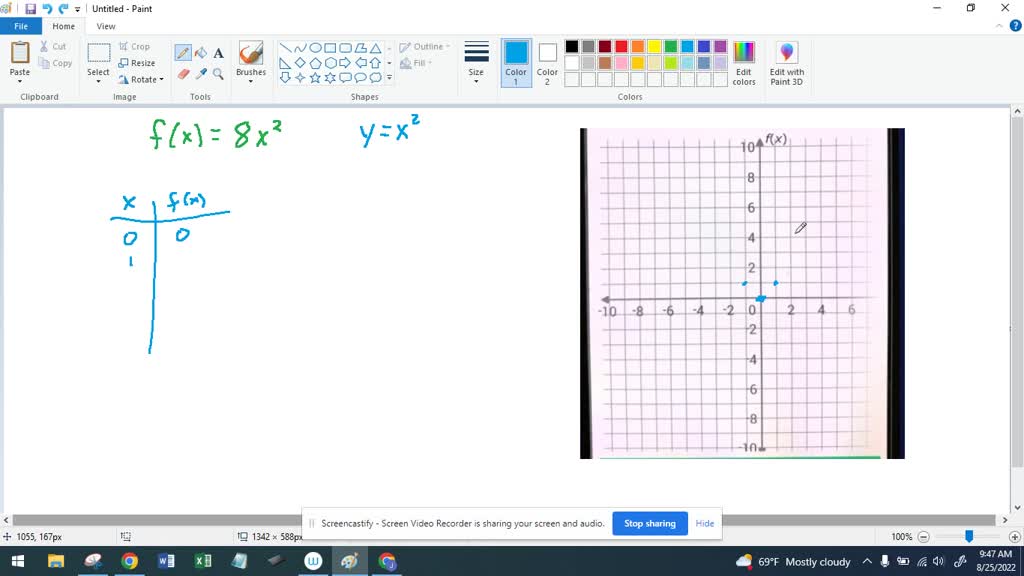Switch to the View tab

point(105,25)
